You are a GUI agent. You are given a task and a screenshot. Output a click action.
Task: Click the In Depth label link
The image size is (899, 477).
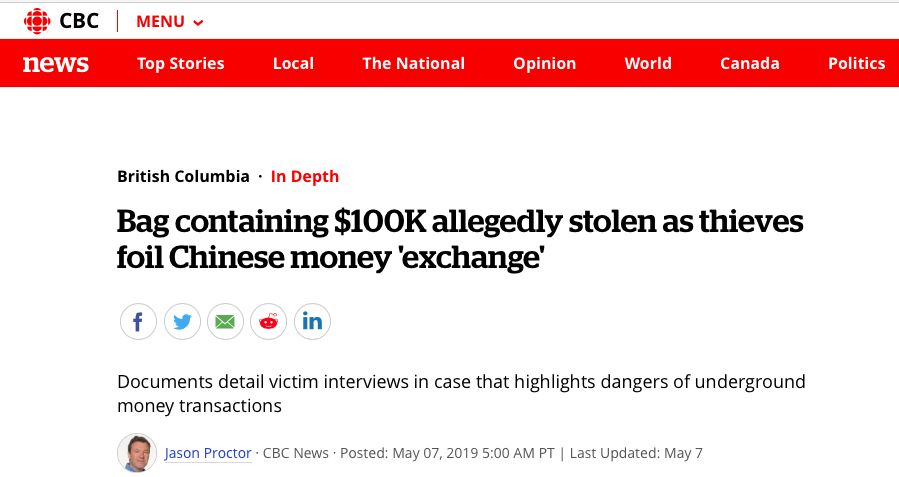tap(305, 176)
